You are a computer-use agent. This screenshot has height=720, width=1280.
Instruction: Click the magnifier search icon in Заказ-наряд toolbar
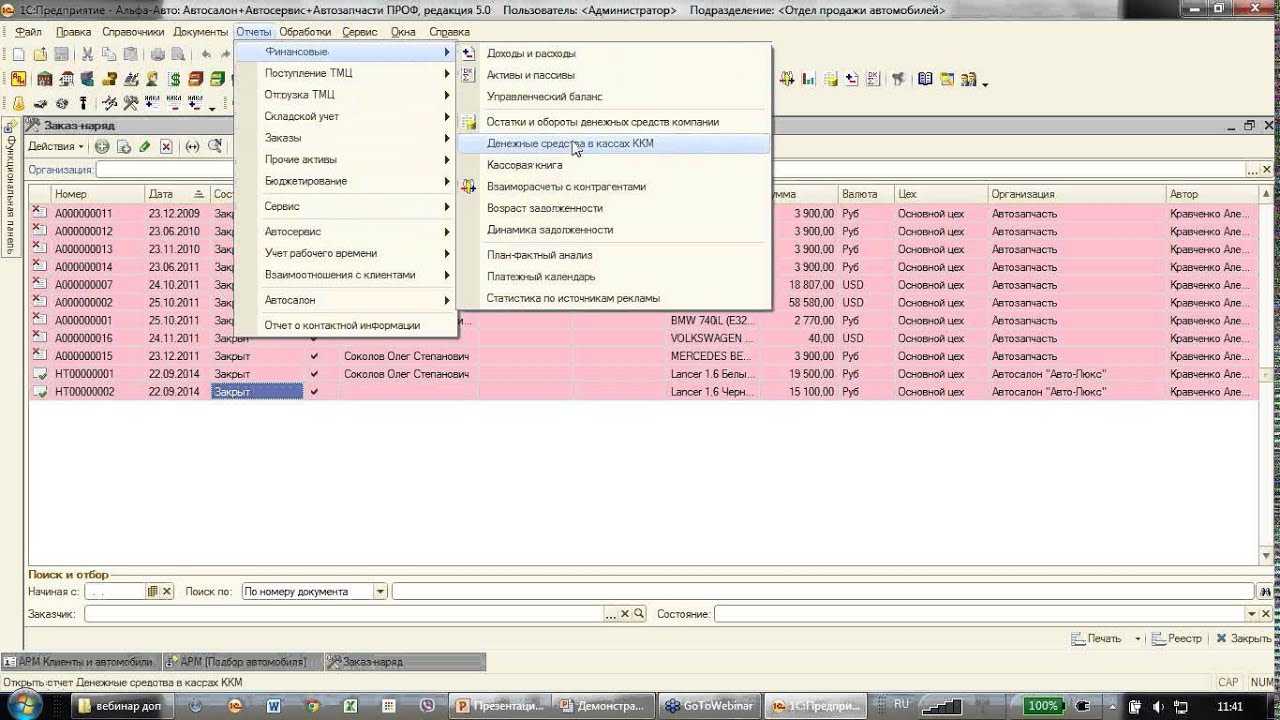point(214,147)
